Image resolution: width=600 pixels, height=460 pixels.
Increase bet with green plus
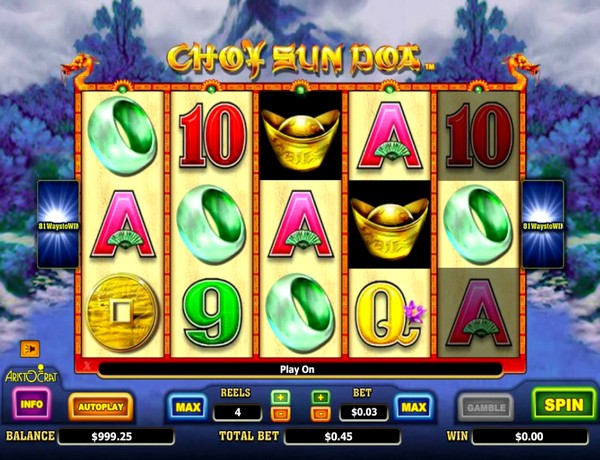(321, 398)
